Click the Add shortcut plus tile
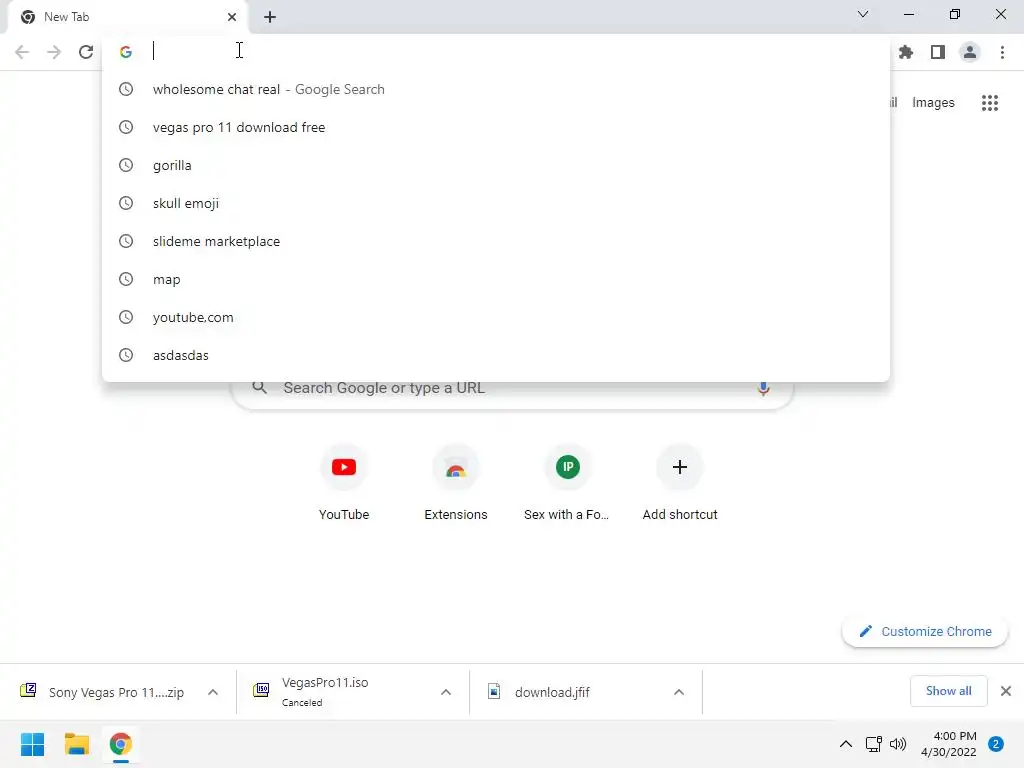This screenshot has width=1024, height=768. click(x=680, y=483)
